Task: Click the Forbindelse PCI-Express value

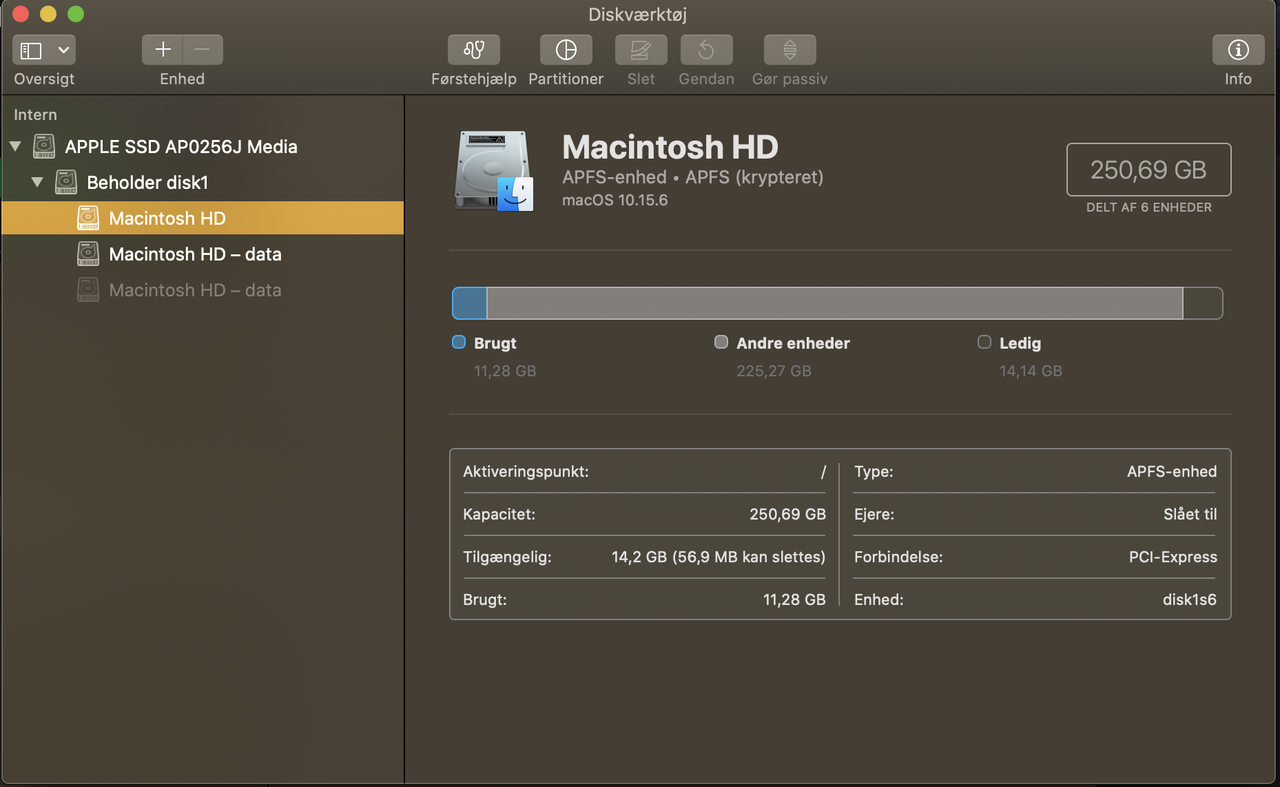Action: 1173,557
